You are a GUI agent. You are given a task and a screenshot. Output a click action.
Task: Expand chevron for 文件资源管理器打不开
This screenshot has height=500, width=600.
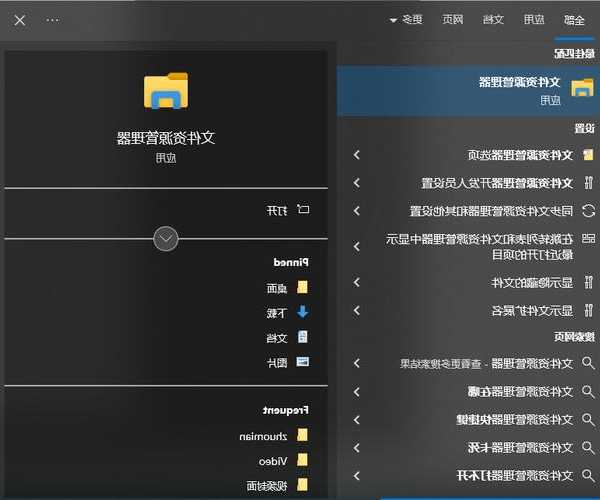[x=357, y=476]
